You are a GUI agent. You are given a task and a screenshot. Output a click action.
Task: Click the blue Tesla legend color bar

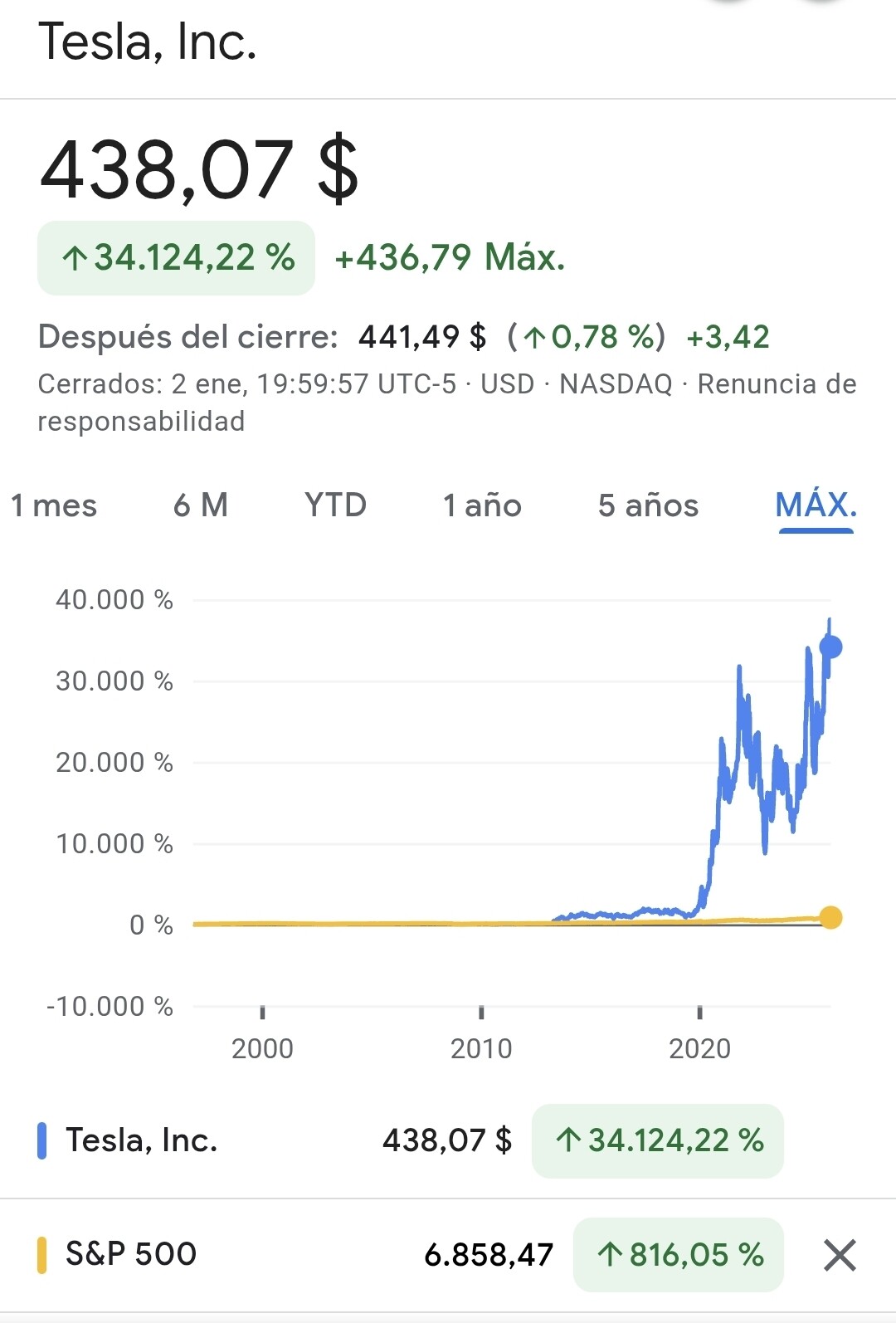point(41,1140)
